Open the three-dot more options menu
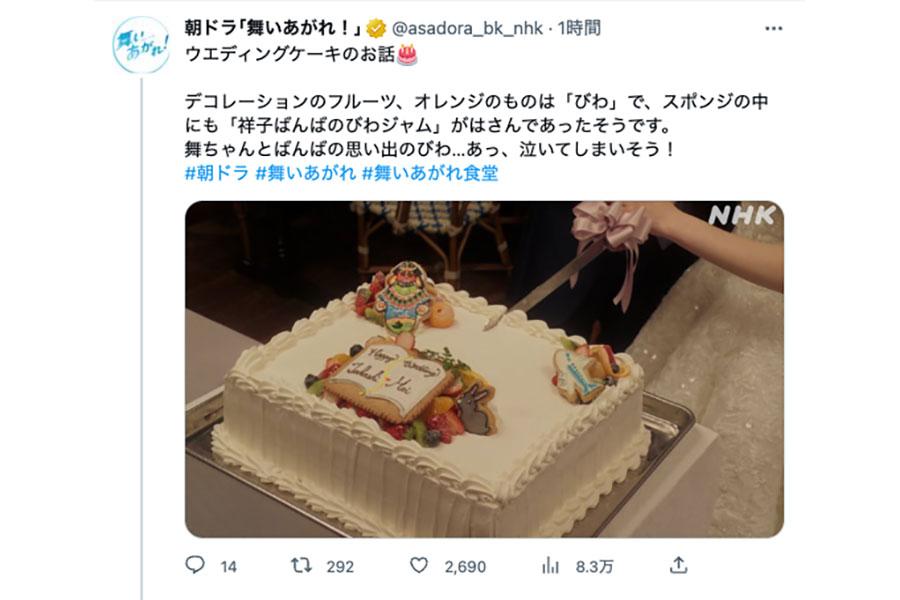This screenshot has width=900, height=600. (x=773, y=29)
